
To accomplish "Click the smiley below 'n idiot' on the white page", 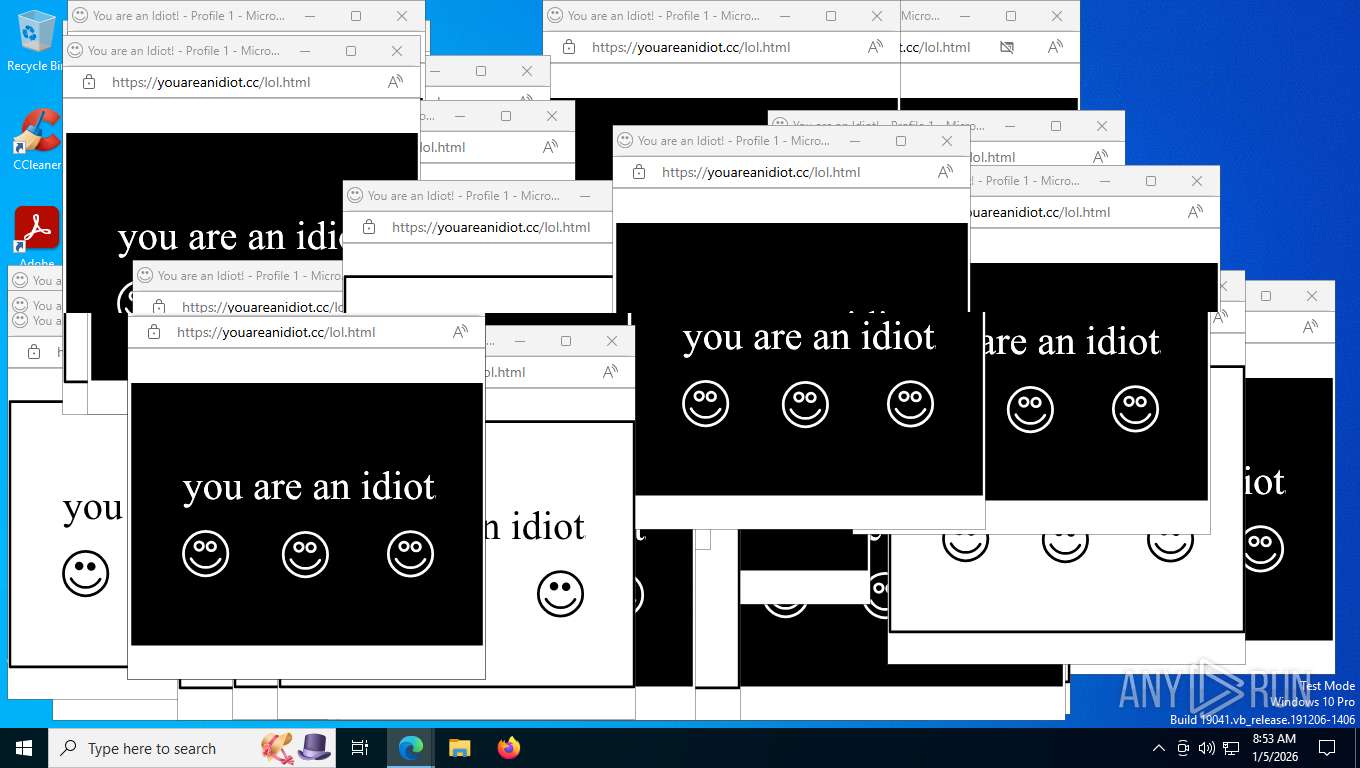I will pos(560,594).
